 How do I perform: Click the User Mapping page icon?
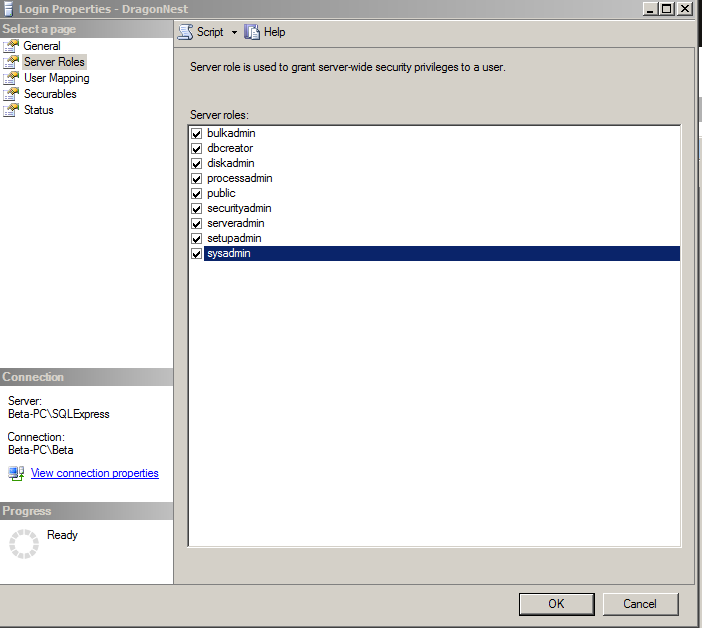tap(11, 78)
